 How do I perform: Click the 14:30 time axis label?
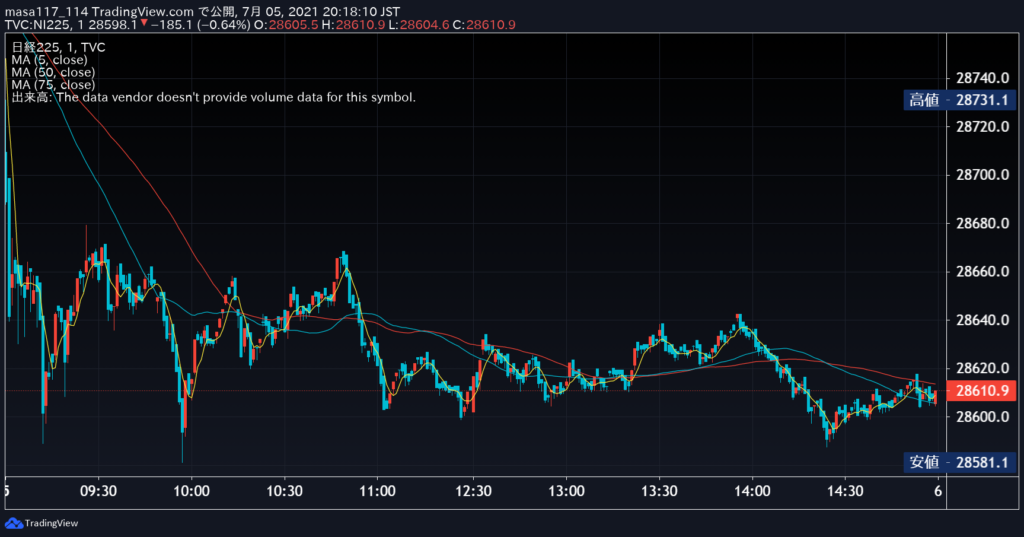coord(846,491)
